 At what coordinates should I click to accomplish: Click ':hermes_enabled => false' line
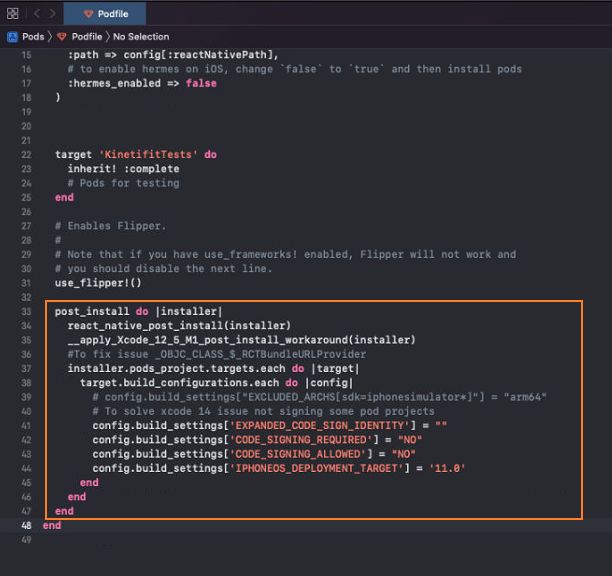(x=142, y=83)
